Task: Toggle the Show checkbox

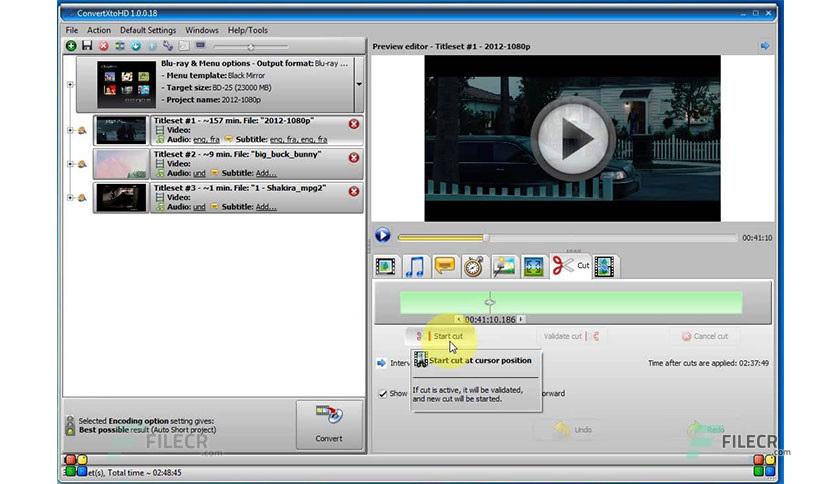Action: (383, 393)
